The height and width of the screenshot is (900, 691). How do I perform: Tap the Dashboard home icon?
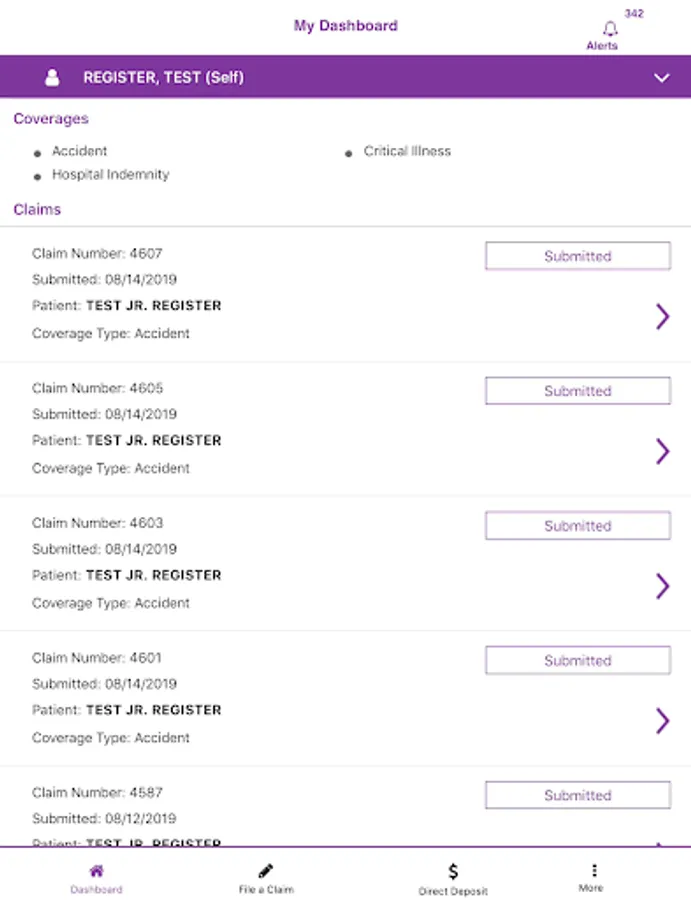96,871
